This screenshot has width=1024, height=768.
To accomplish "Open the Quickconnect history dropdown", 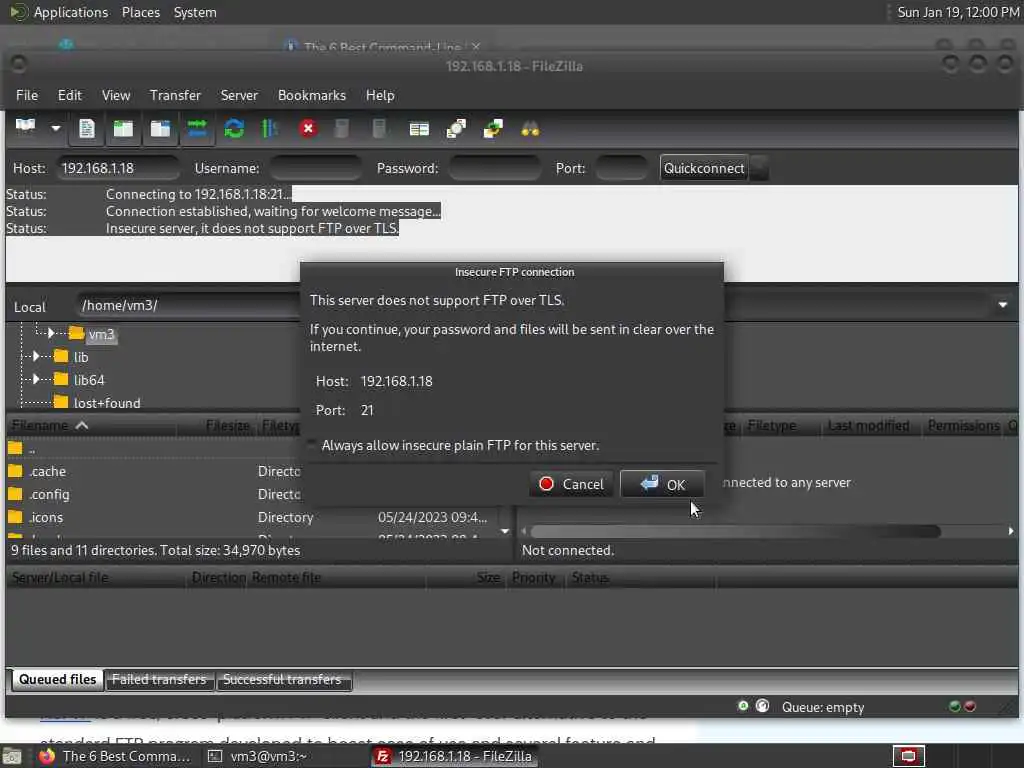I will [759, 168].
